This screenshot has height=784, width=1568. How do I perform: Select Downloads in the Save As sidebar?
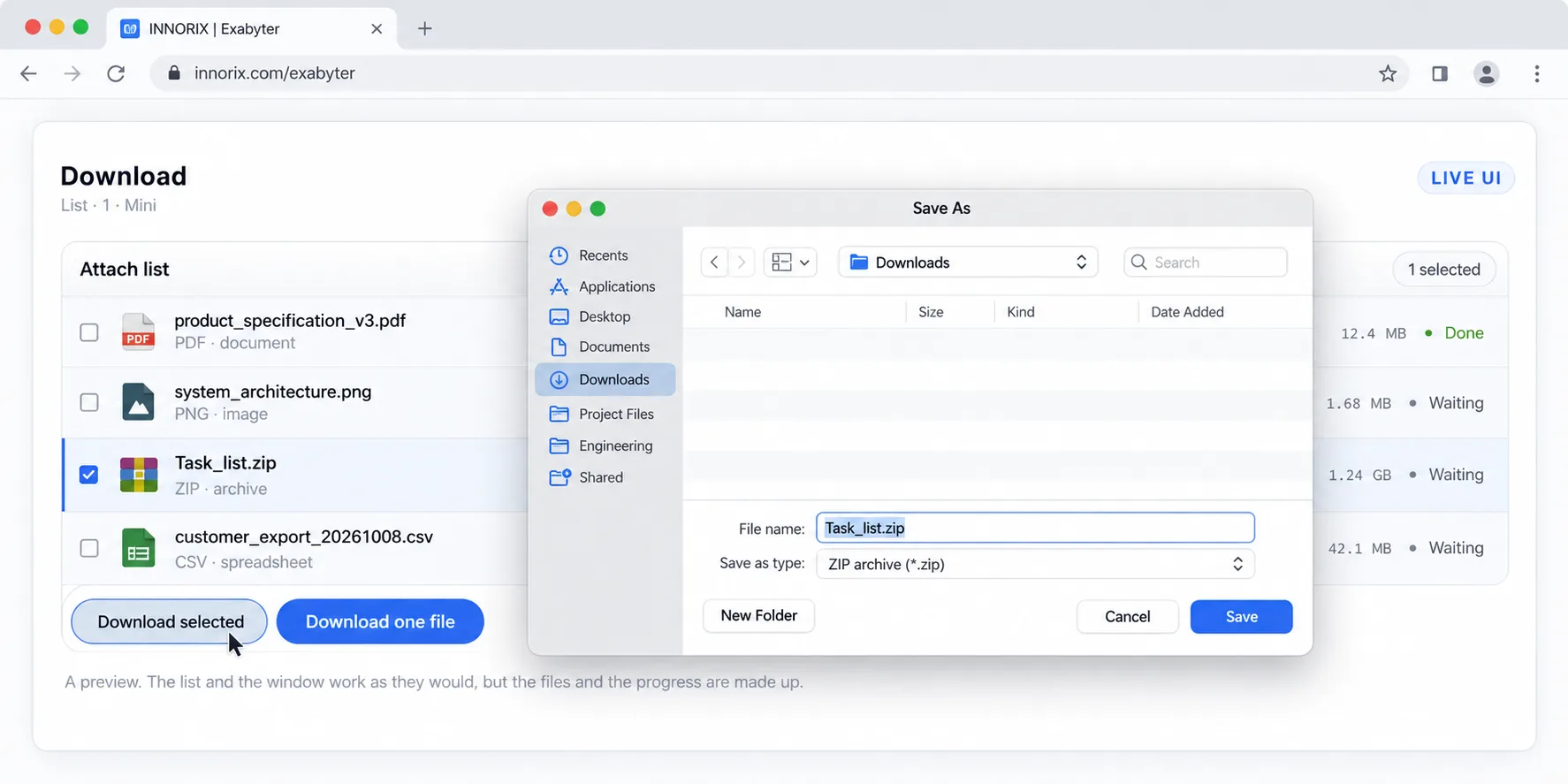[605, 379]
